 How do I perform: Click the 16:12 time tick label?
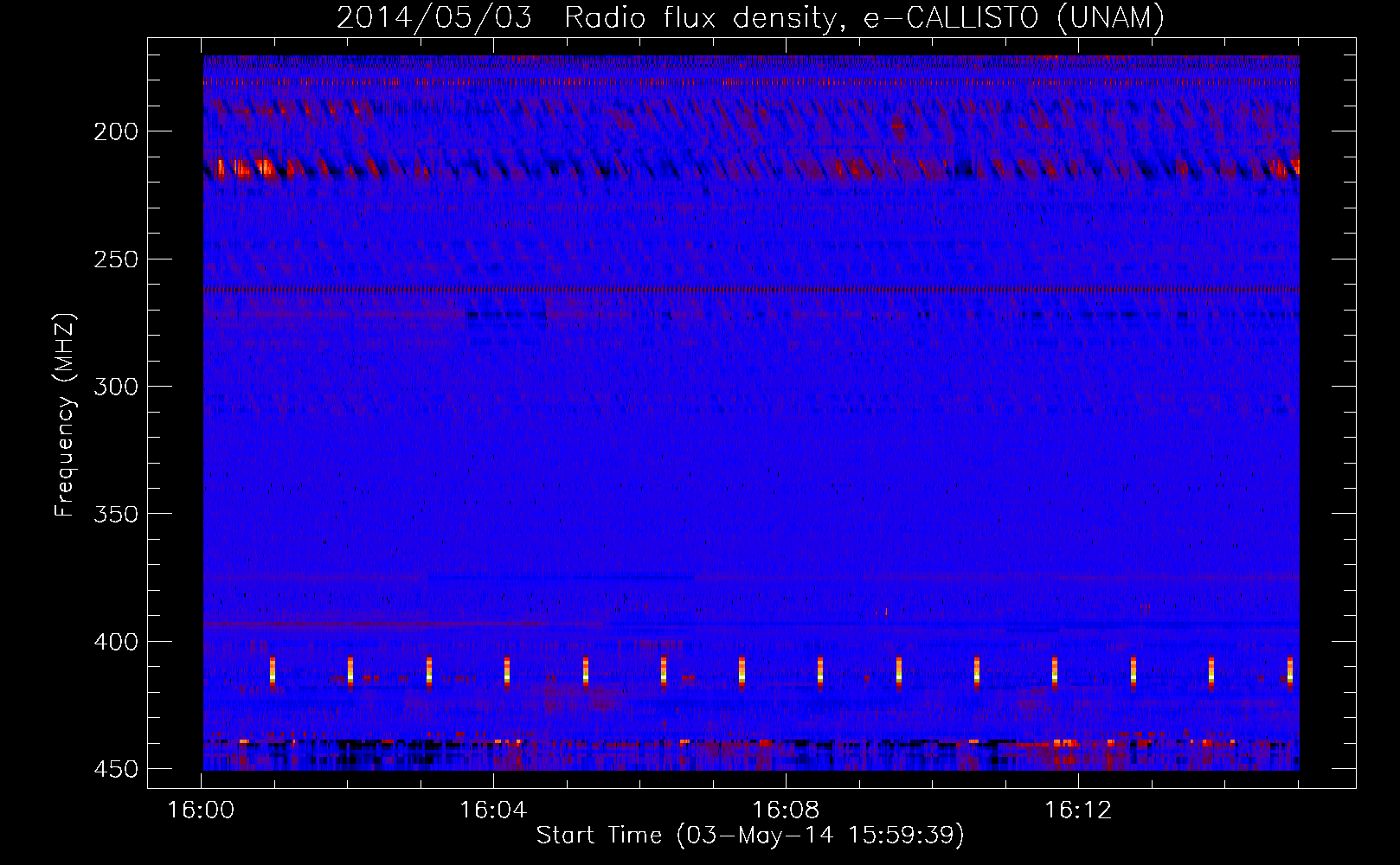coord(1078,810)
